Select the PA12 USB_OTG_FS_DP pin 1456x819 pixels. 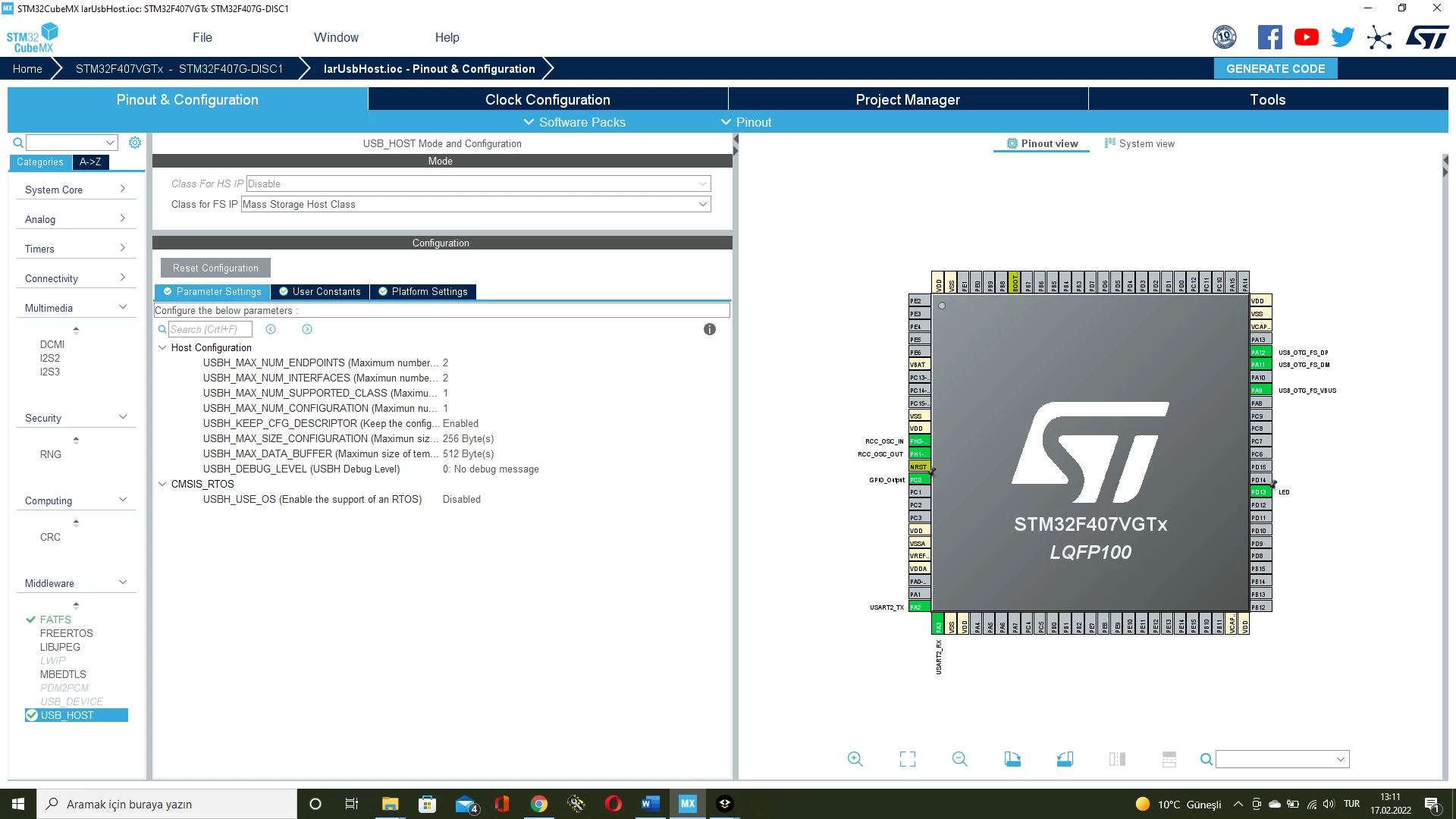1260,353
